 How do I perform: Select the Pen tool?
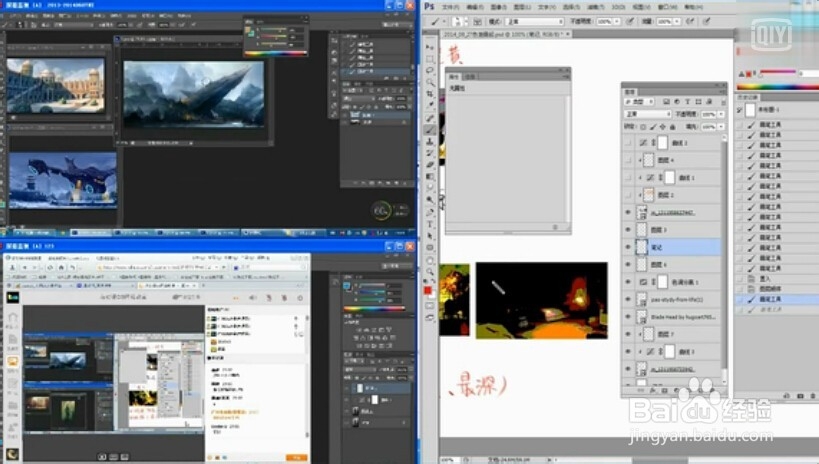click(x=430, y=213)
